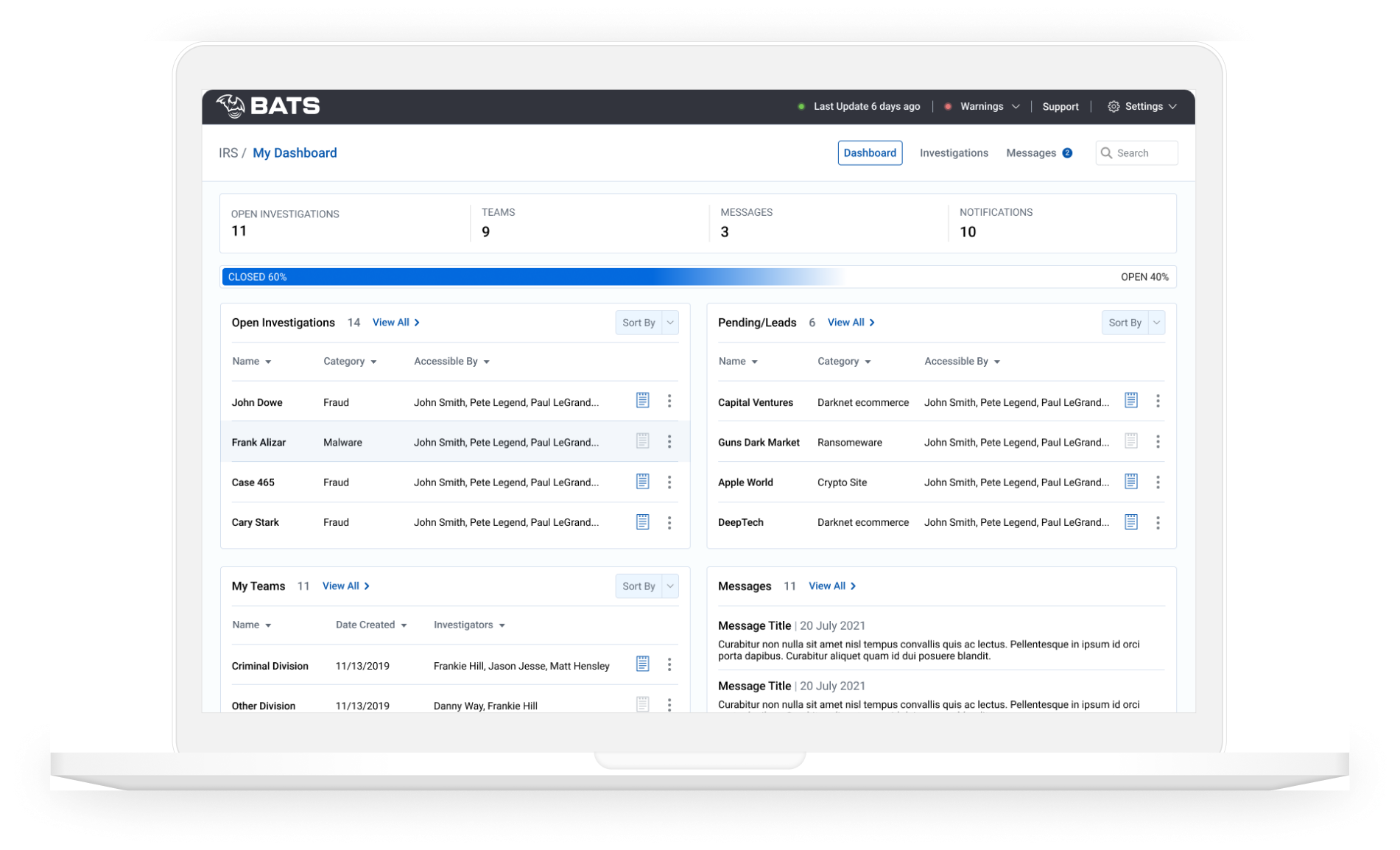Screen dimensions: 1400x850
Task: Open three-dot menu for Capital Ventures
Action: click(x=1157, y=401)
